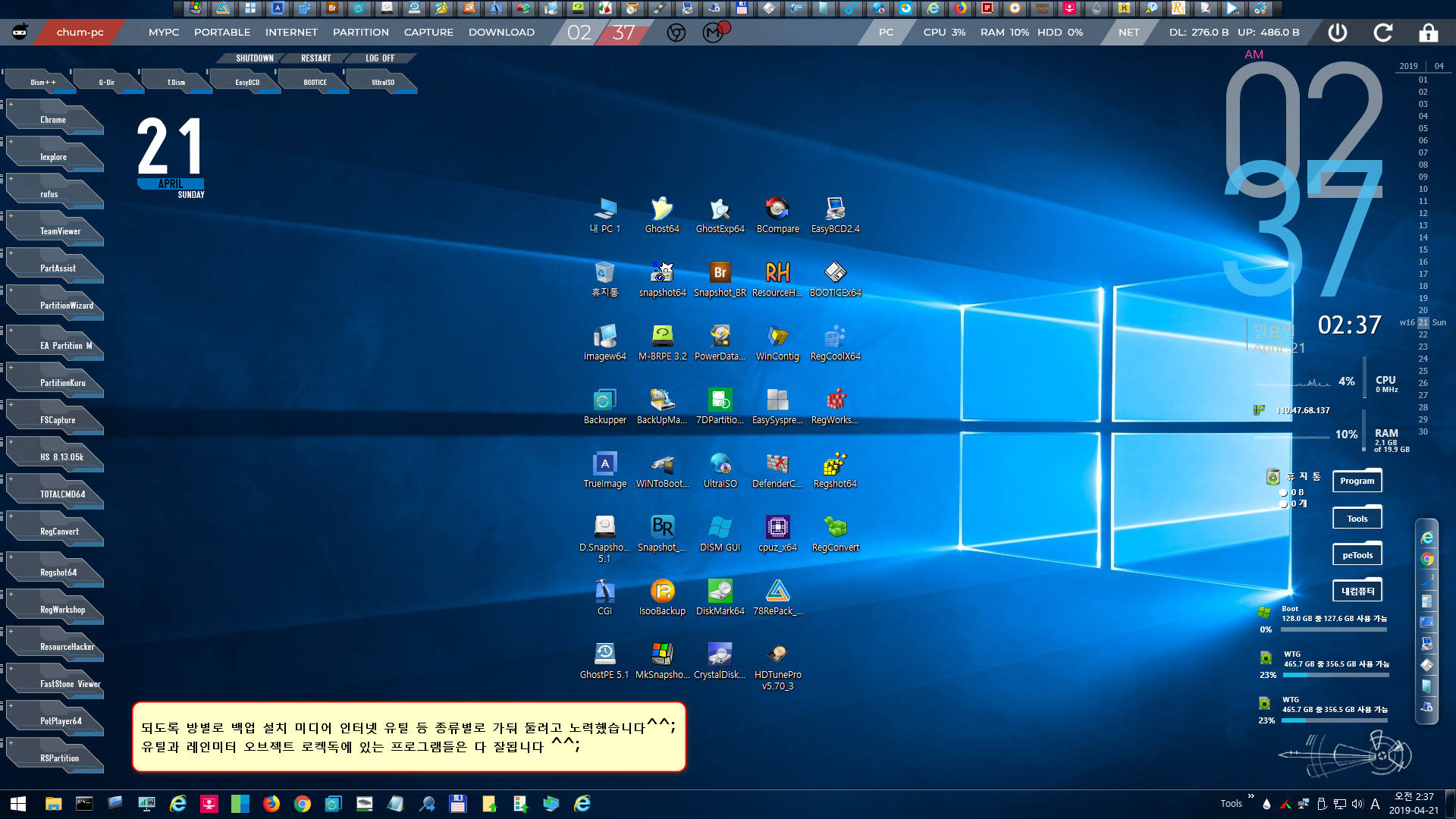Open Firefox from the taskbar
The height and width of the screenshot is (819, 1456).
tap(271, 804)
